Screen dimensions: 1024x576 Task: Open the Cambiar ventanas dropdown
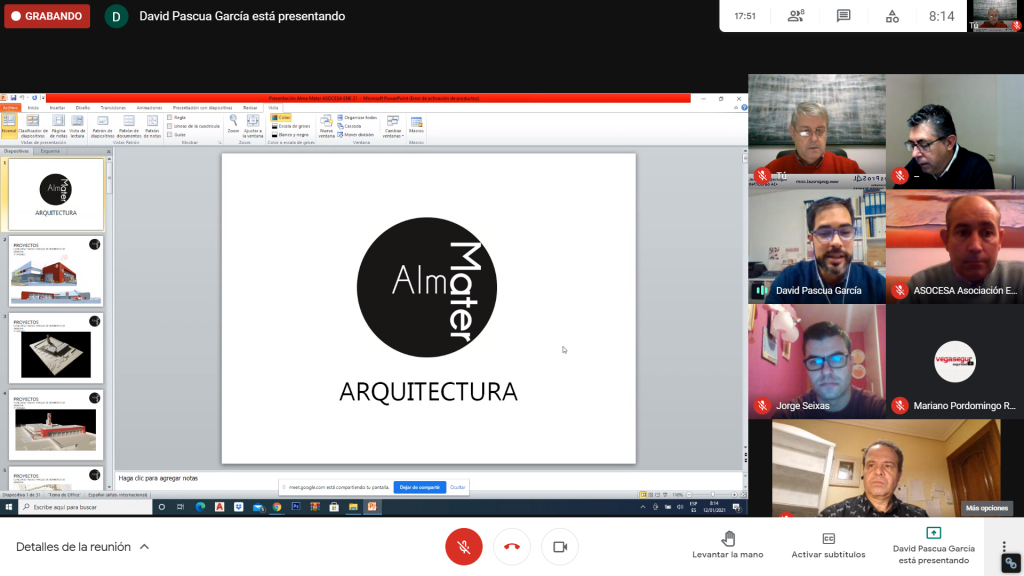pyautogui.click(x=392, y=126)
